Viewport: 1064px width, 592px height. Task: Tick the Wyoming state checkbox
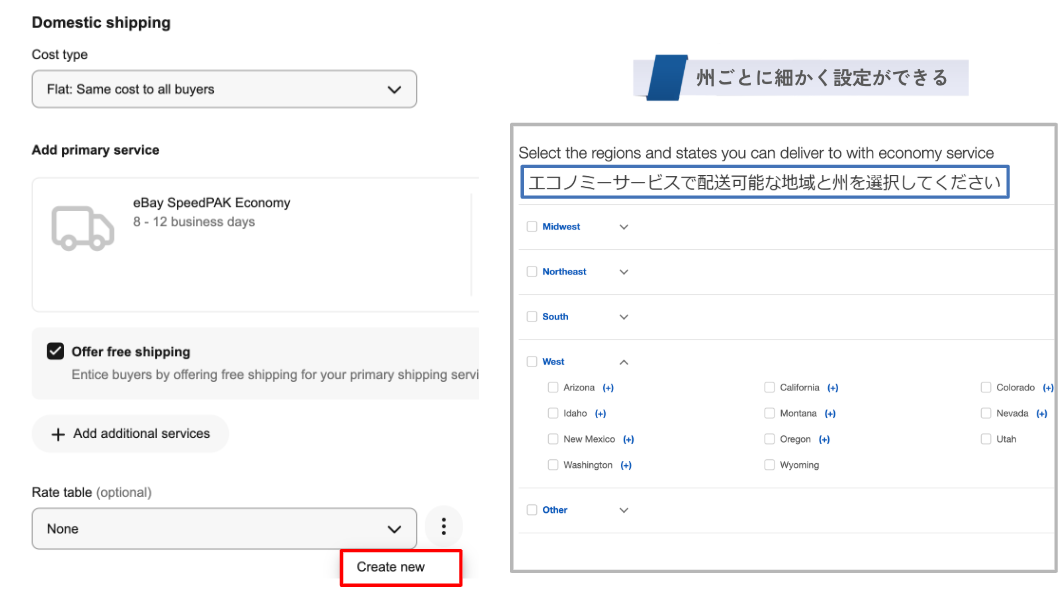pyautogui.click(x=769, y=465)
